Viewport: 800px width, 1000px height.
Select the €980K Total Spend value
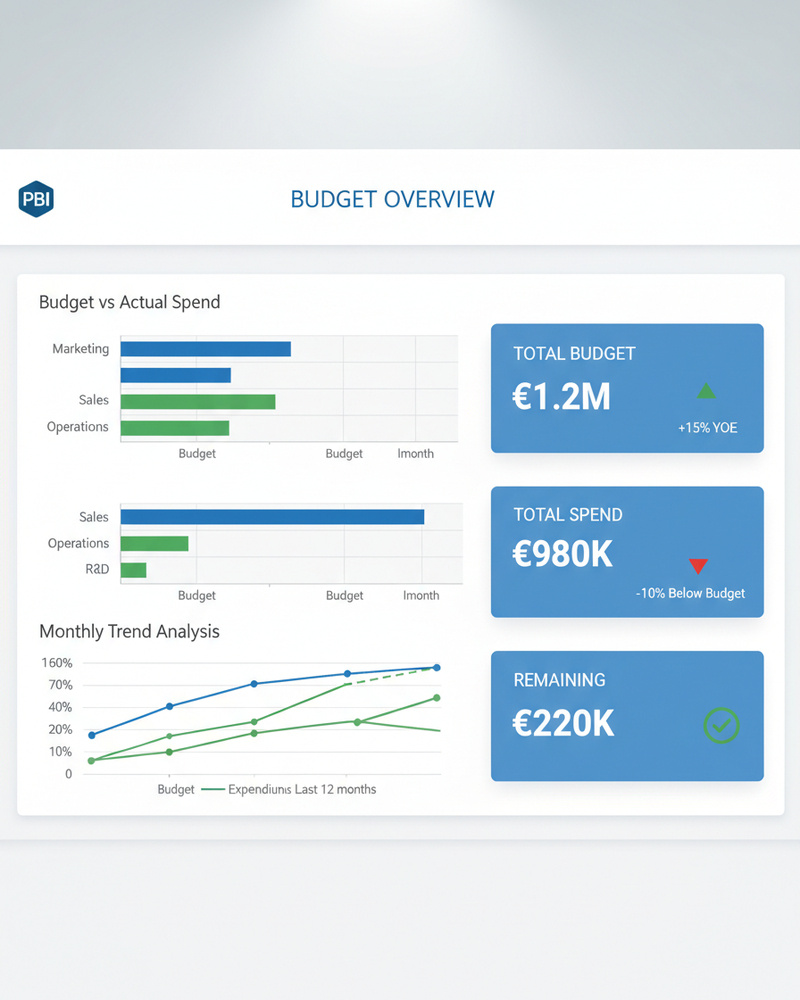click(562, 555)
